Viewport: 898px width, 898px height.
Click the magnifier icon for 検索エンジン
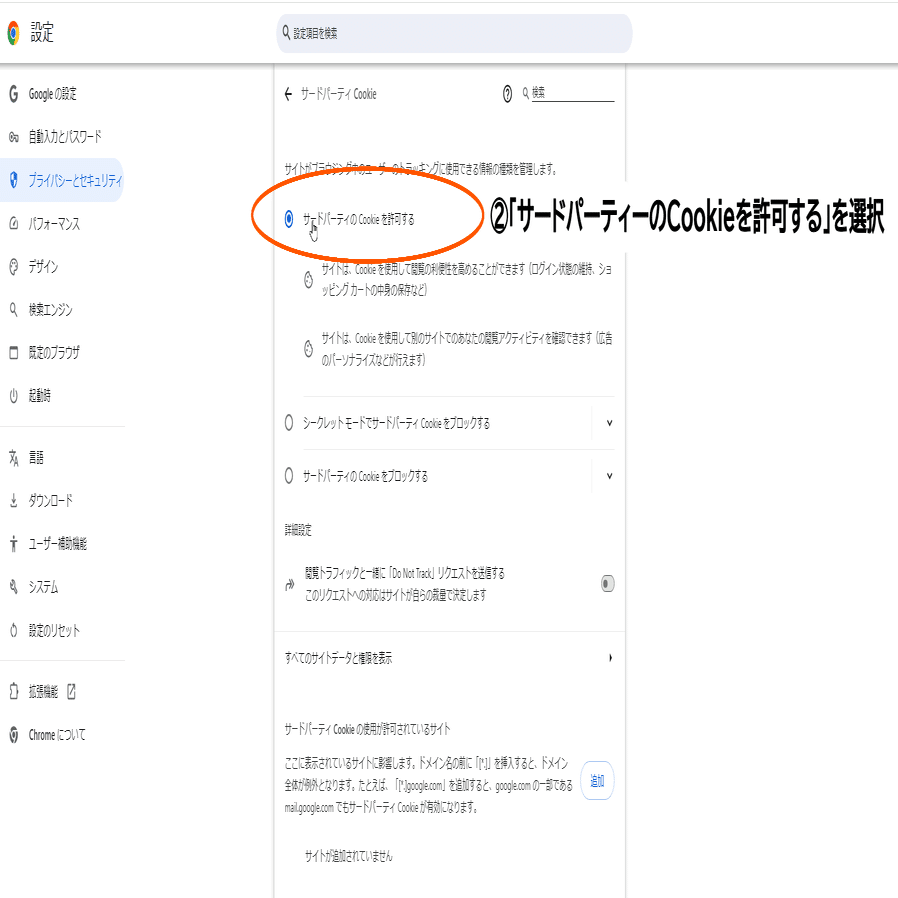(x=14, y=310)
